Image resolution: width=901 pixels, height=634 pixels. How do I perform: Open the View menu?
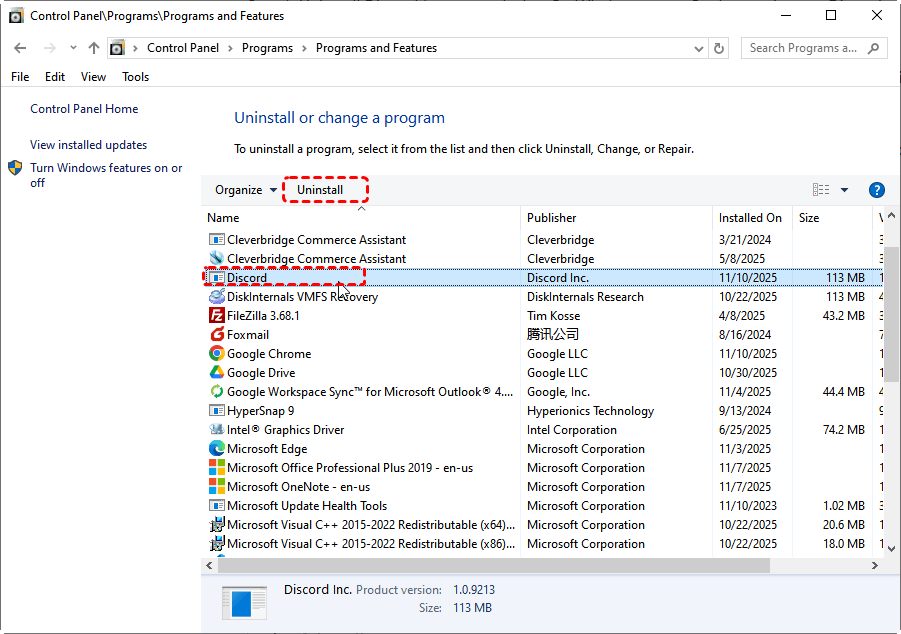pyautogui.click(x=93, y=77)
